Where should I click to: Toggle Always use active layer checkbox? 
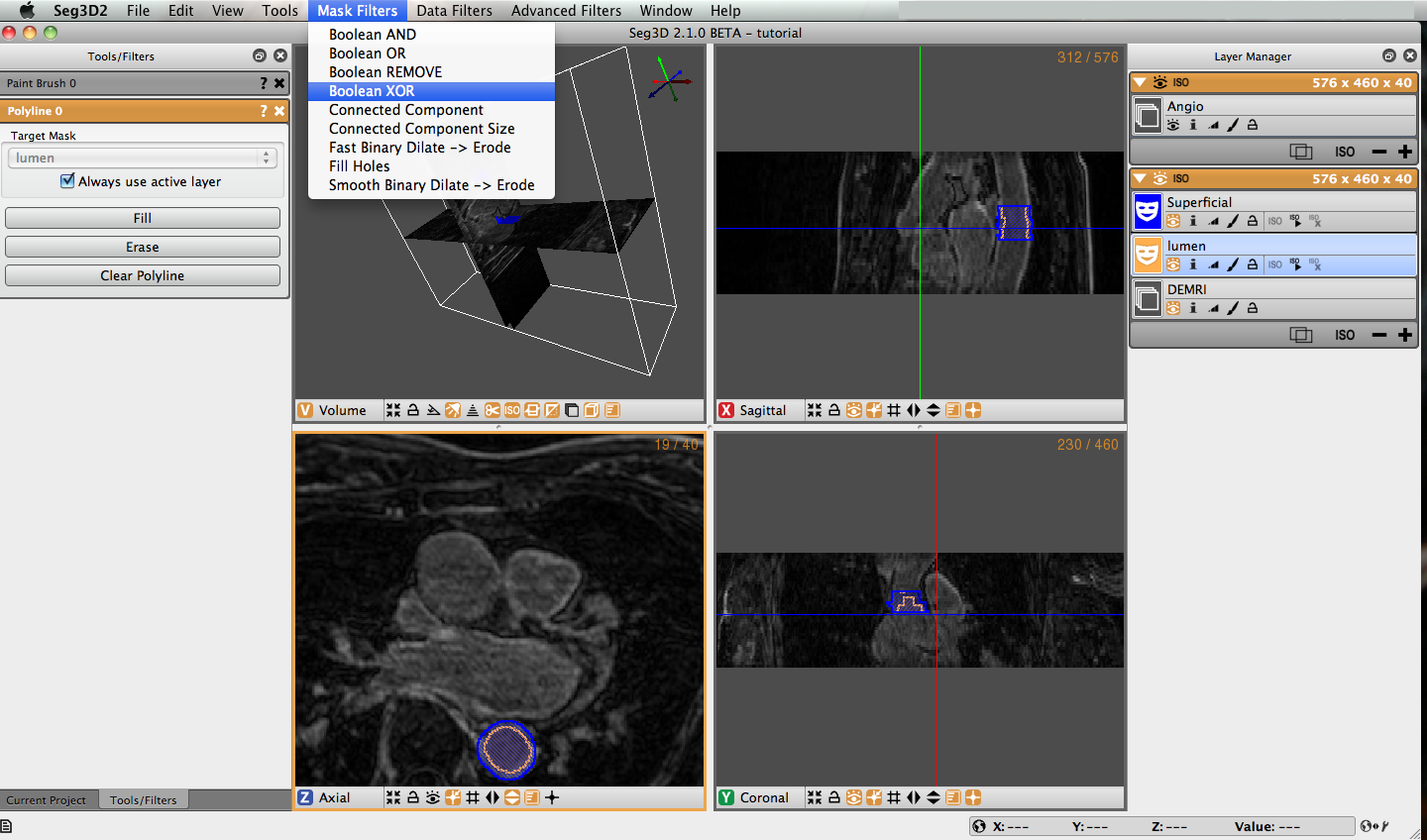[x=67, y=181]
